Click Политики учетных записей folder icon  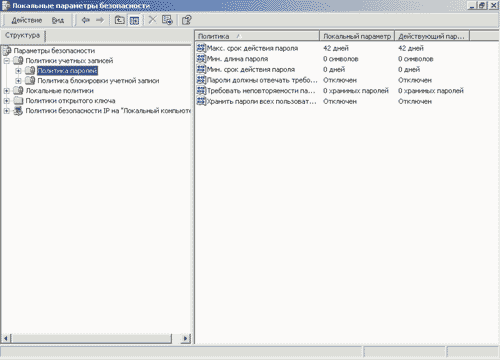click(18, 61)
